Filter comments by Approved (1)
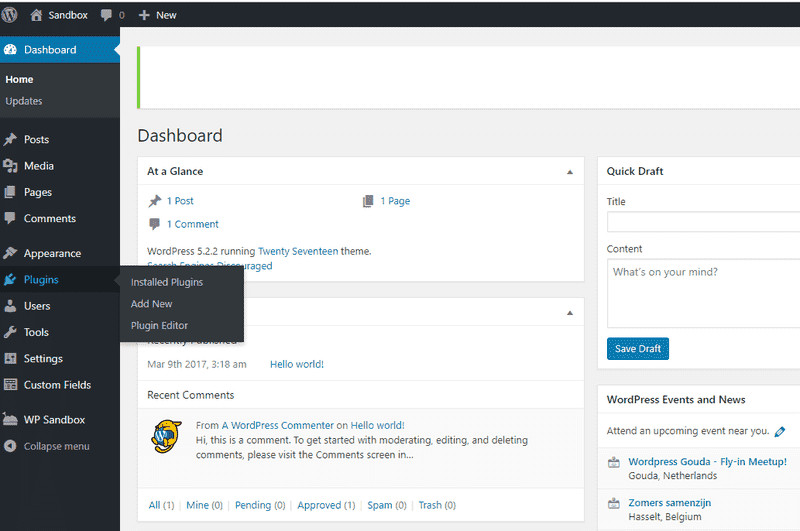800x531 pixels. 327,505
